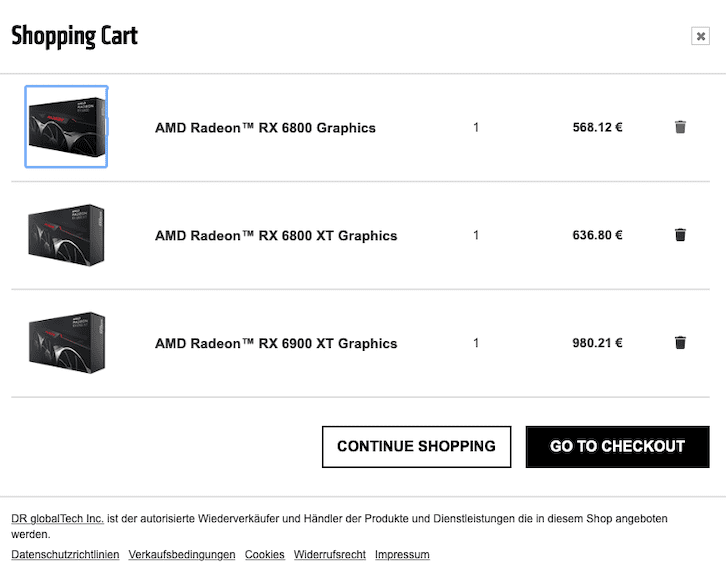Image resolution: width=726 pixels, height=580 pixels.
Task: Open the Widerrufsrecht footer link
Action: (x=330, y=555)
